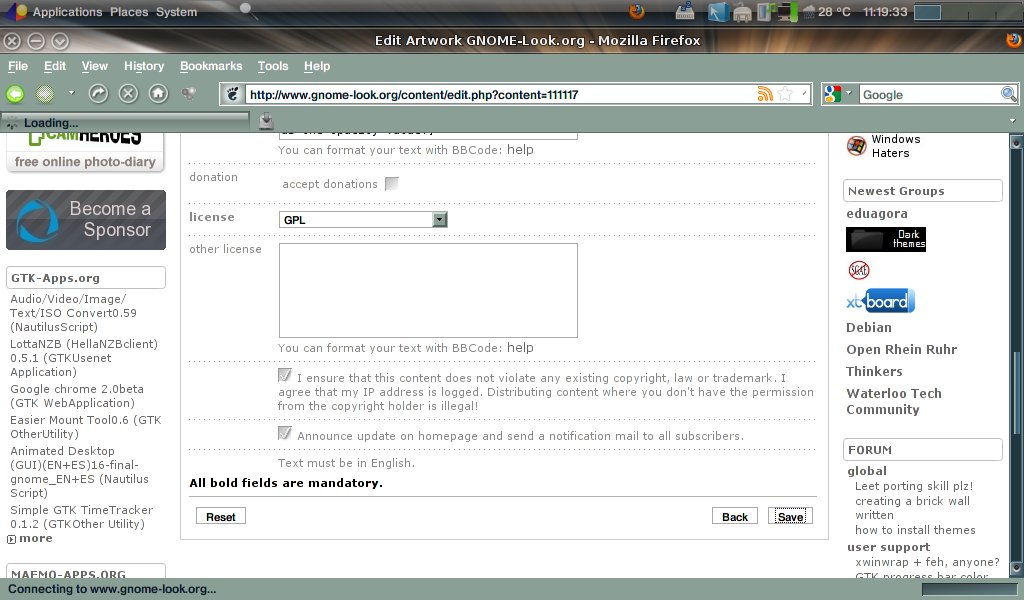Click the red SCAT circle group icon
1024x600 pixels.
(859, 270)
